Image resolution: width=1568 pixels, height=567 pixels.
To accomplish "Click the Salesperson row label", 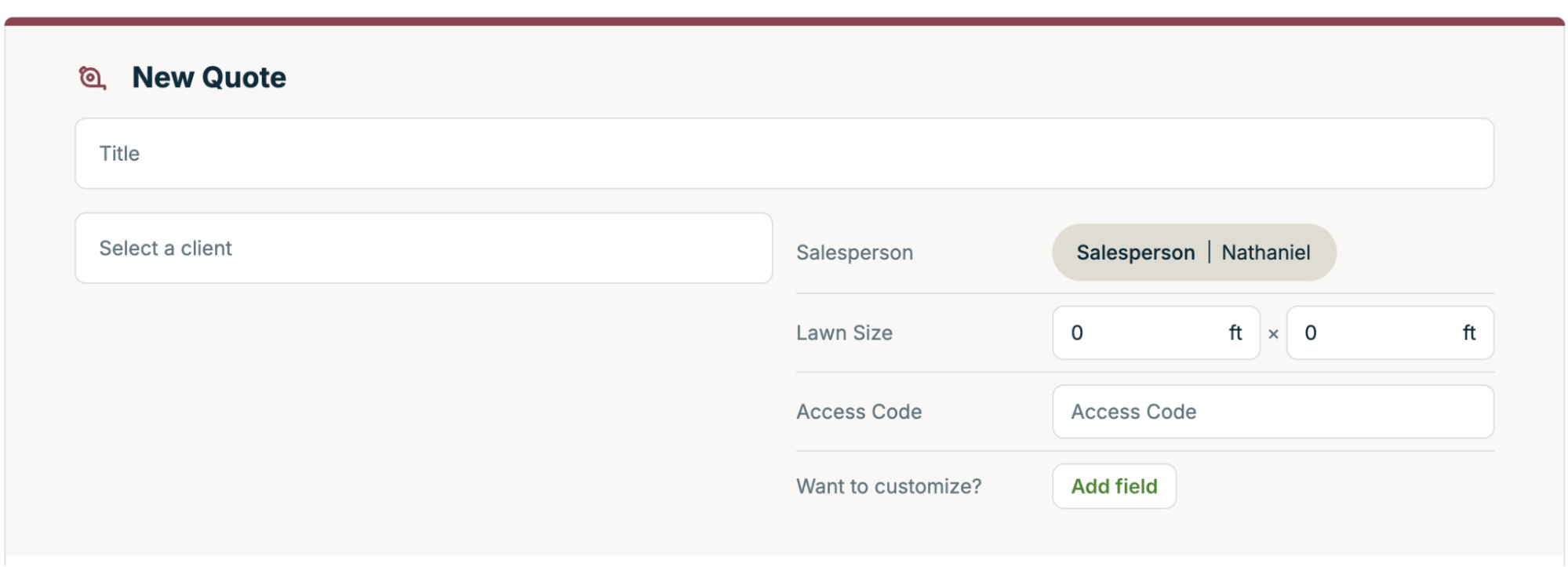I will click(x=854, y=253).
